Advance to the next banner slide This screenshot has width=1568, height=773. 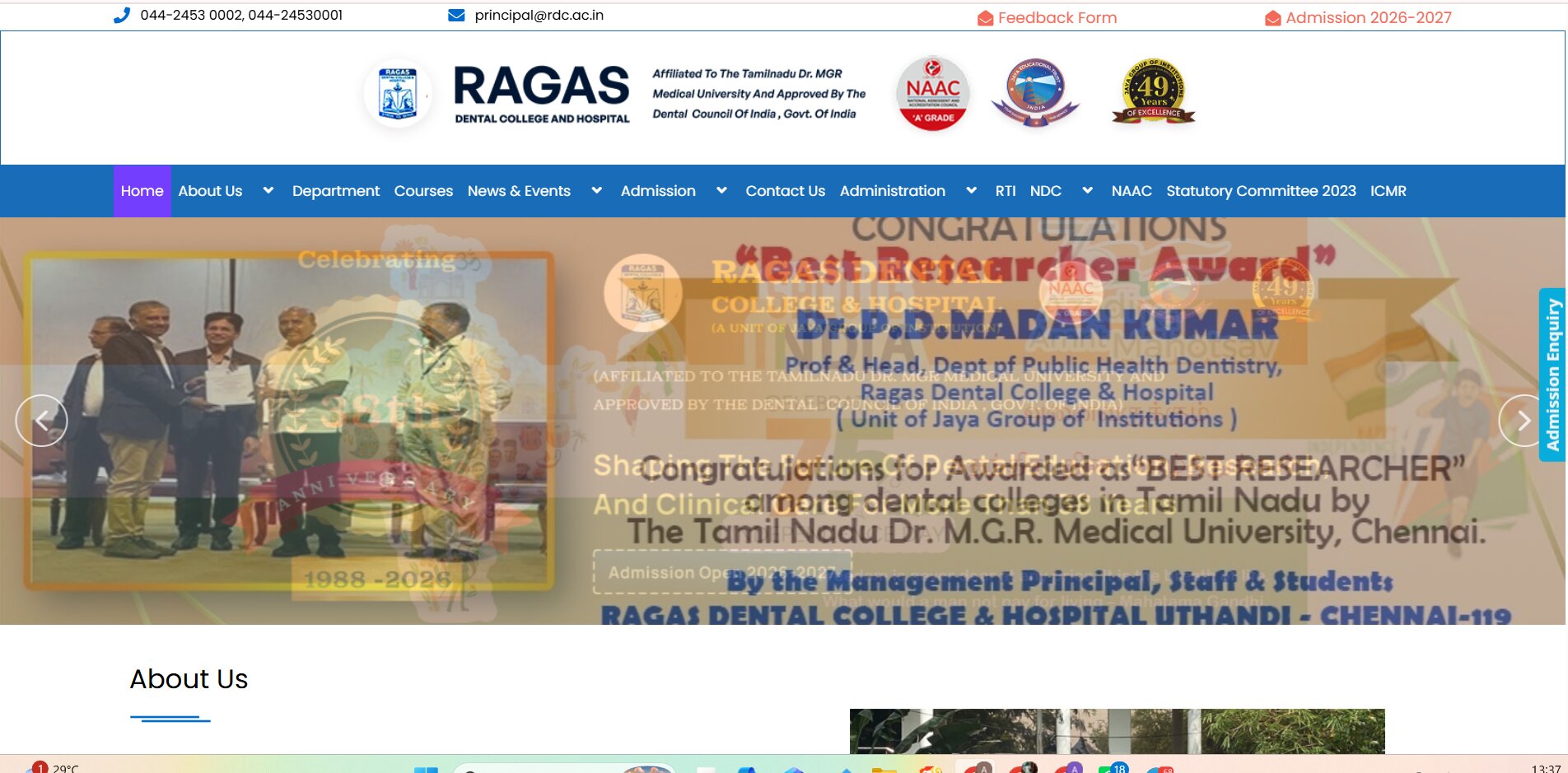(1524, 421)
